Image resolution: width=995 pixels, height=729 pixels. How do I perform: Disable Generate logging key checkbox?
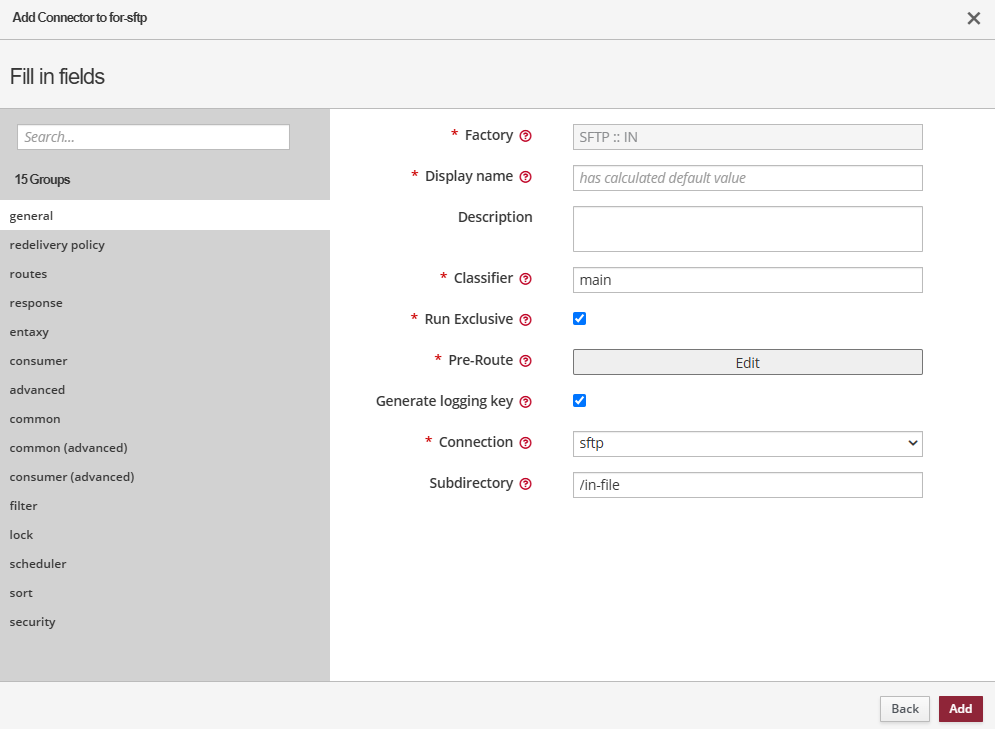579,401
